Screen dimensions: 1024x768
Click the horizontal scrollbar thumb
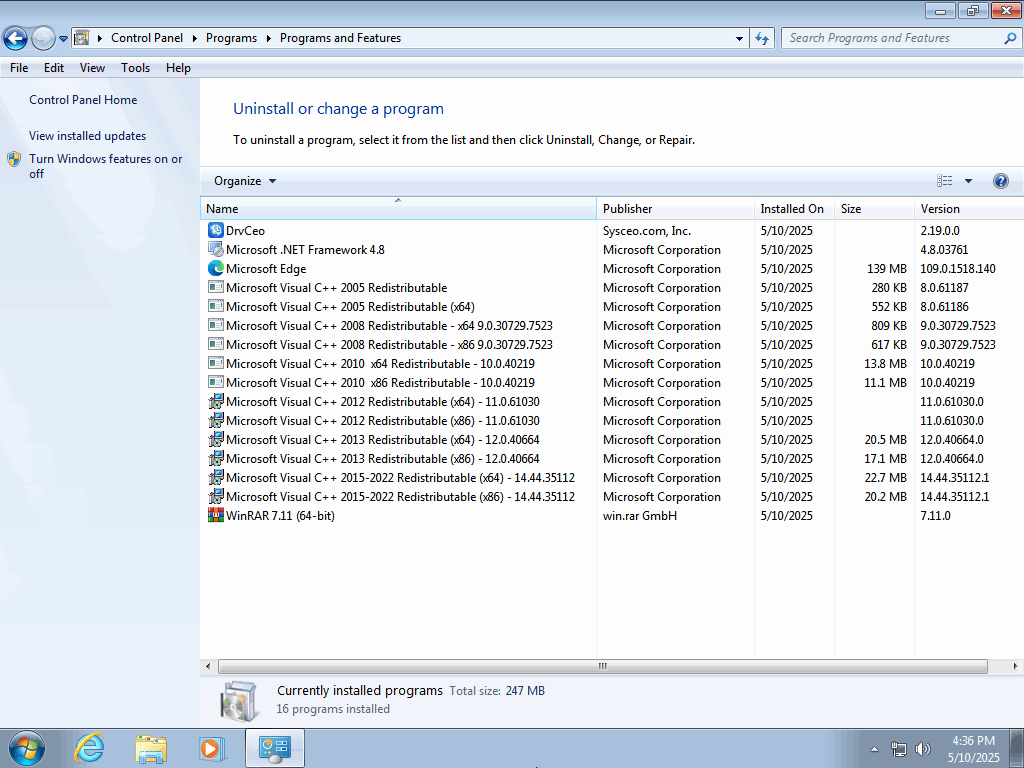[x=603, y=666]
